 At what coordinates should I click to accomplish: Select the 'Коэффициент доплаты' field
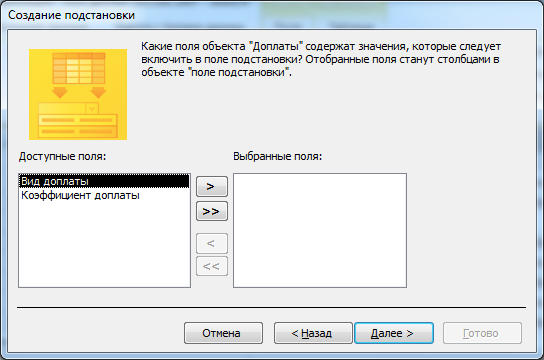point(104,196)
